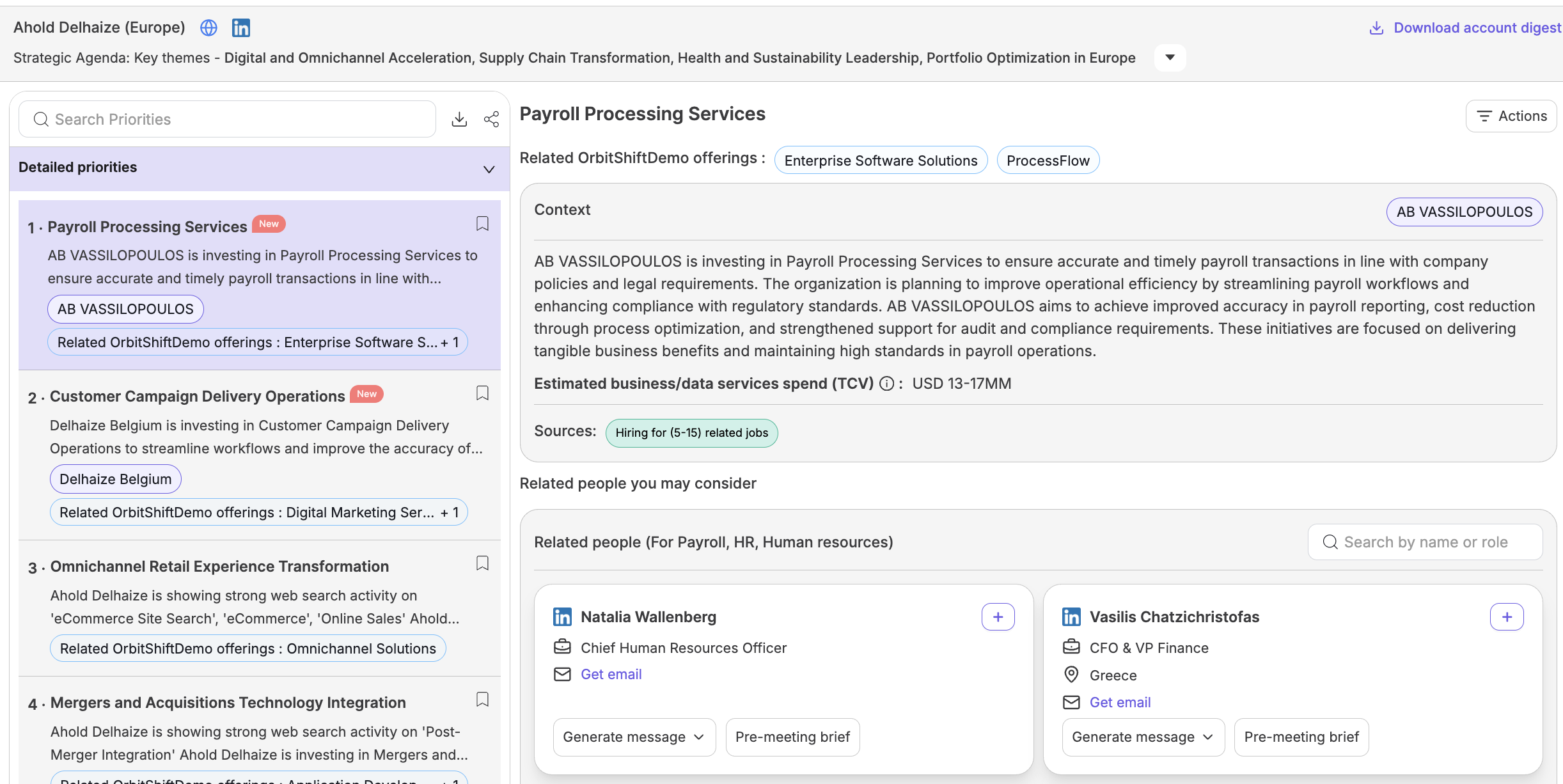
Task: Click the info icon next to estimated spend
Action: (886, 384)
